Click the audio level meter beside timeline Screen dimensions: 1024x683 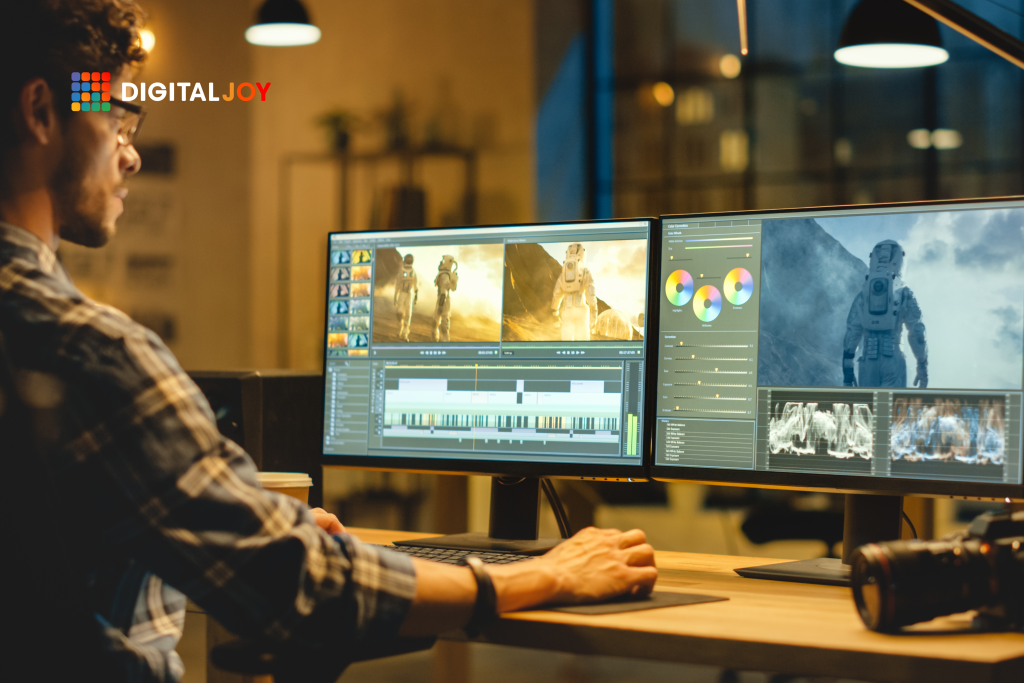coord(632,410)
